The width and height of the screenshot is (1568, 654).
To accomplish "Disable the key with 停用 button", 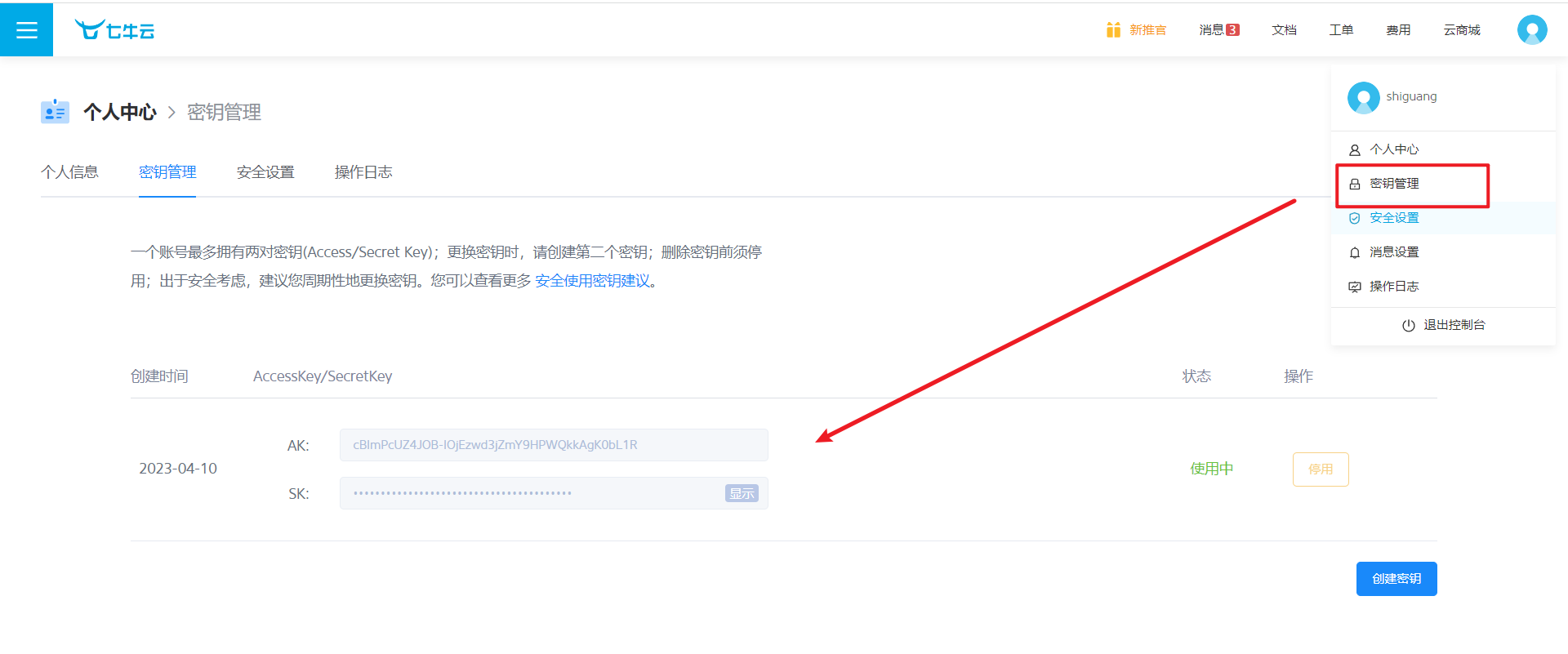I will (1320, 469).
